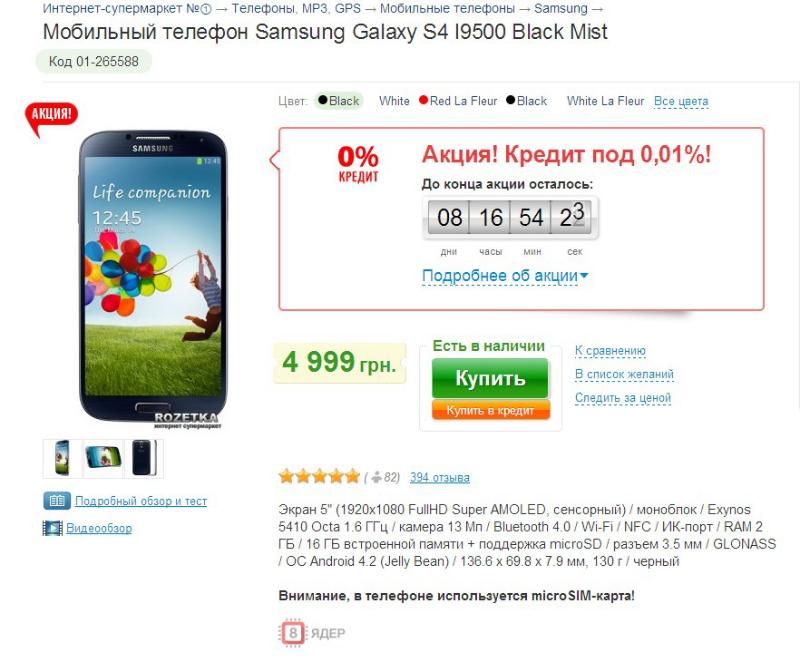The width and height of the screenshot is (800, 662).
Task: Show all colors via Все цвета
Action: pyautogui.click(x=681, y=101)
